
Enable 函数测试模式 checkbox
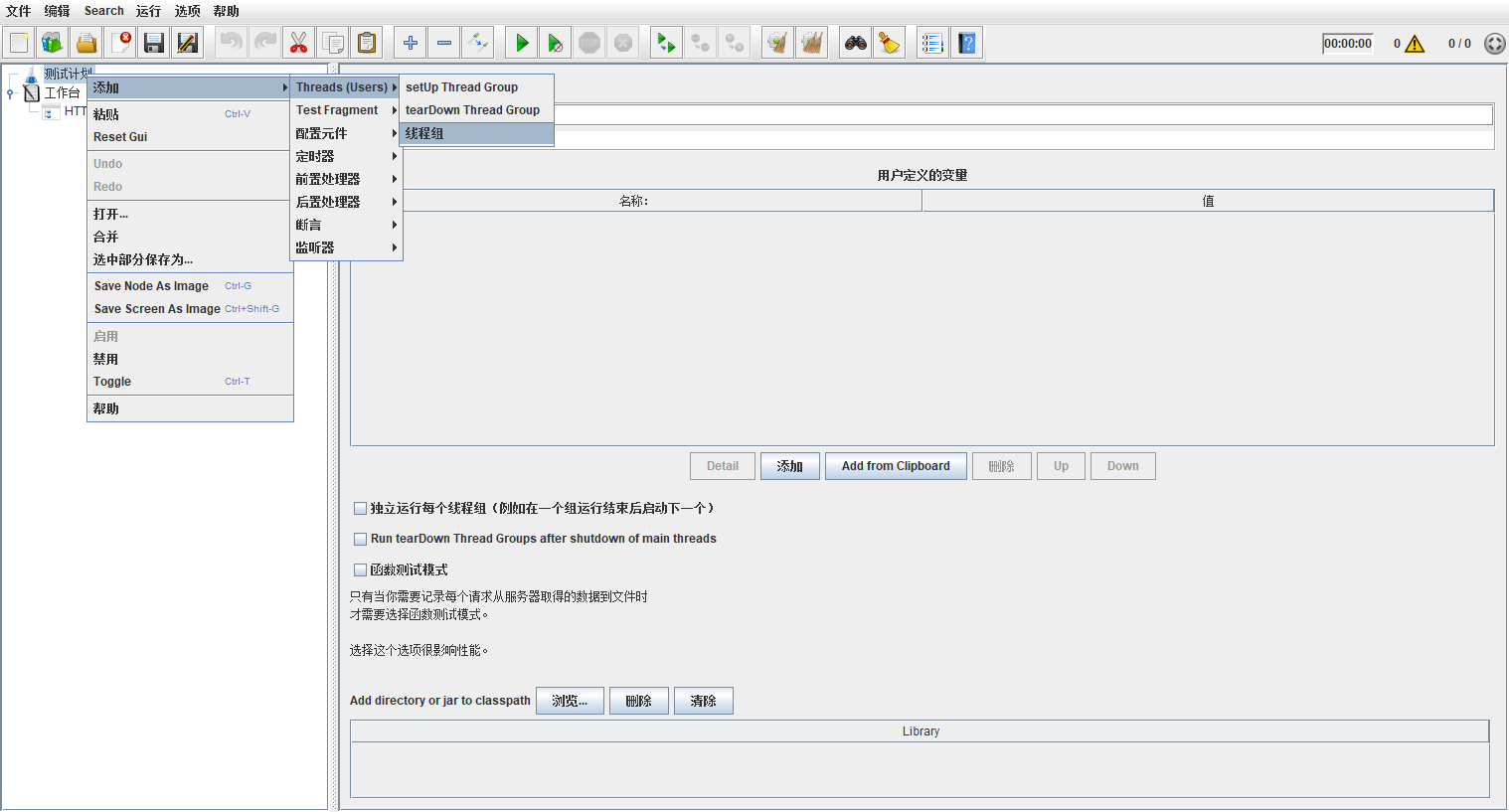coord(360,568)
